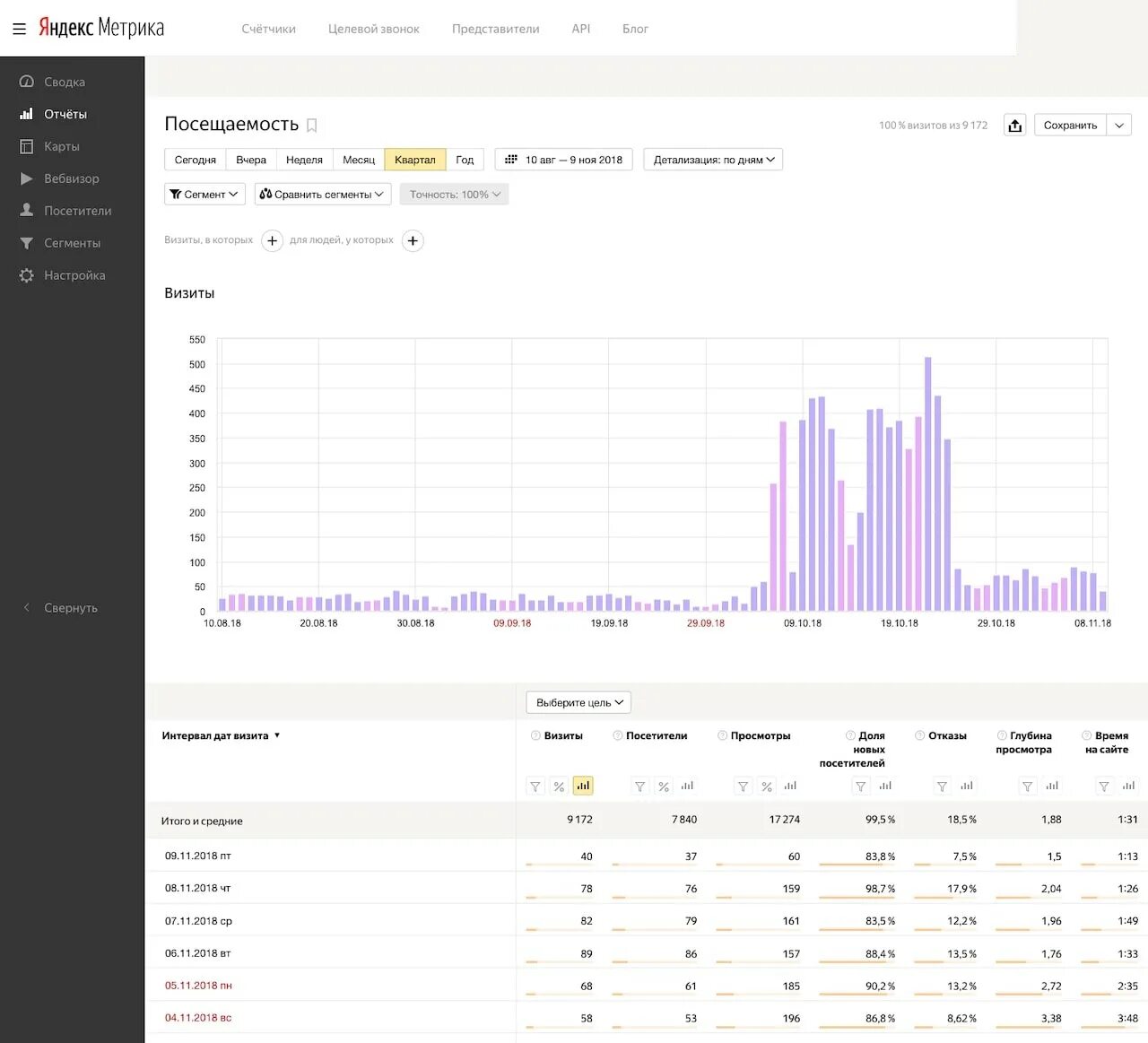1148x1043 pixels.
Task: Open the Детализация: по дням dropdown
Action: click(x=713, y=160)
